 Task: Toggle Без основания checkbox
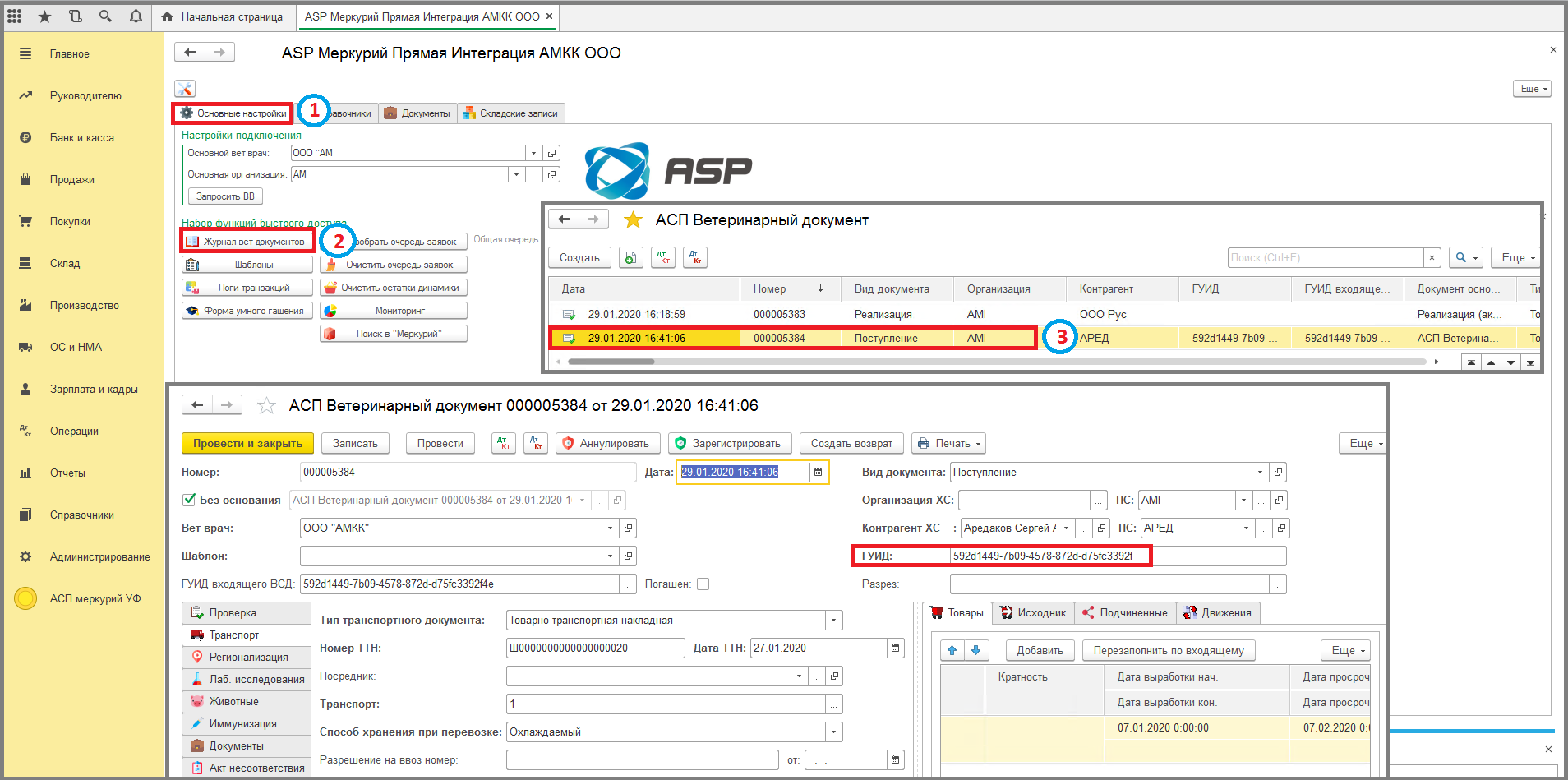point(189,500)
